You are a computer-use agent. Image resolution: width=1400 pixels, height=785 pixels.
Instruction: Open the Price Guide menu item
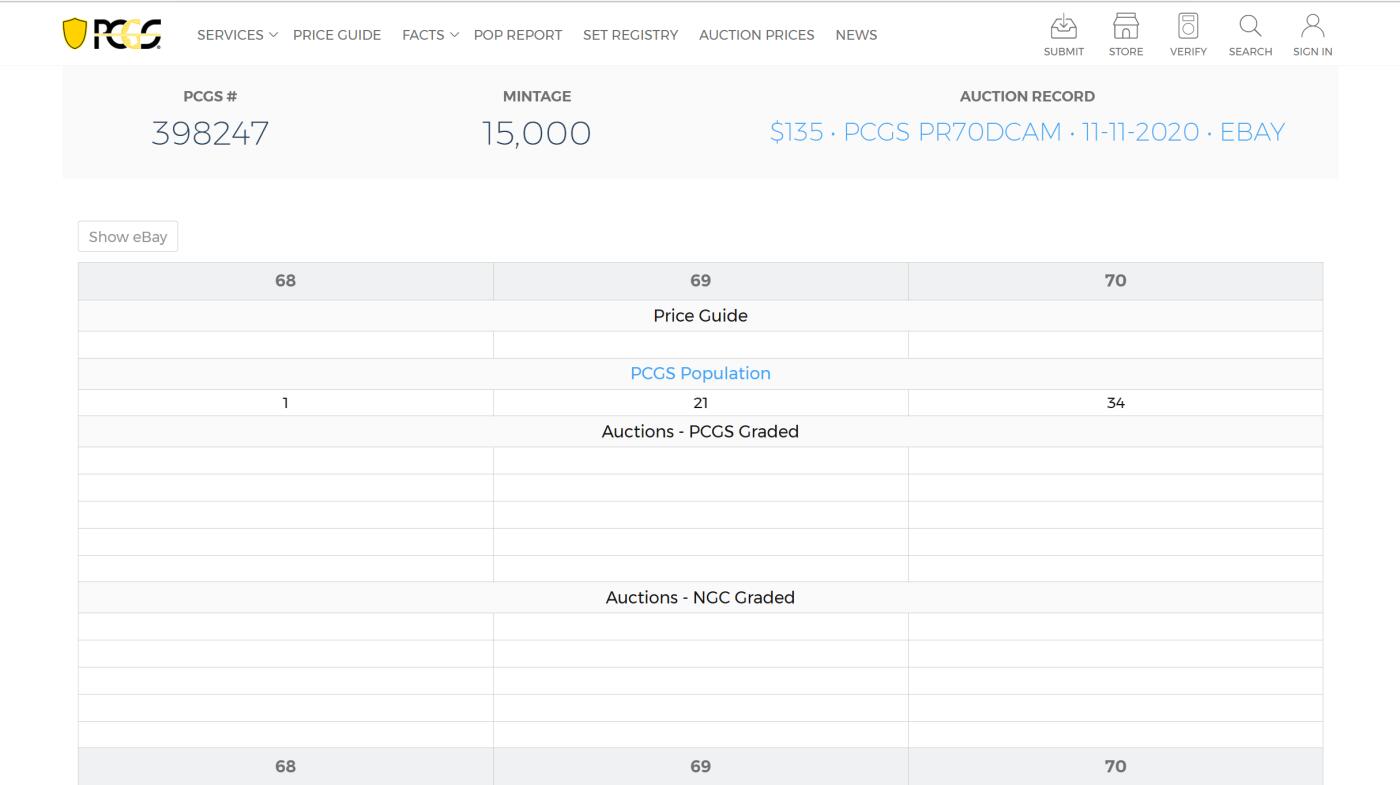[337, 35]
